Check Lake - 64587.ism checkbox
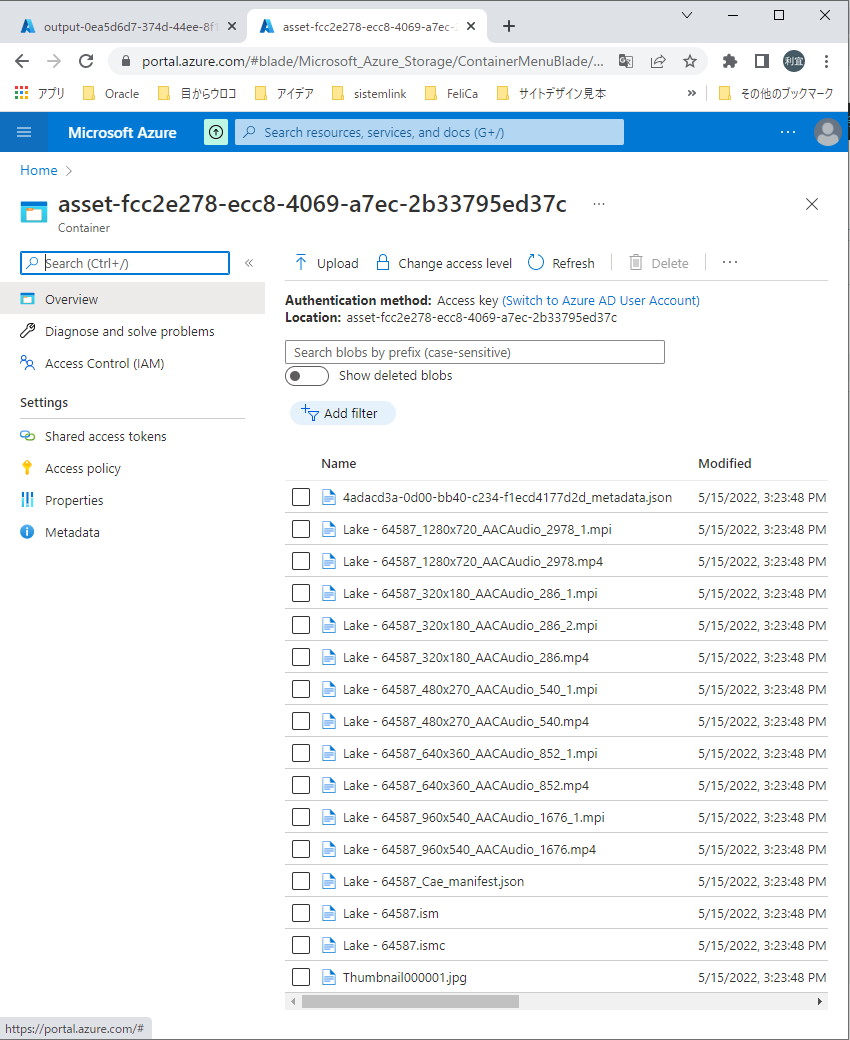This screenshot has width=850, height=1040. pyautogui.click(x=301, y=913)
